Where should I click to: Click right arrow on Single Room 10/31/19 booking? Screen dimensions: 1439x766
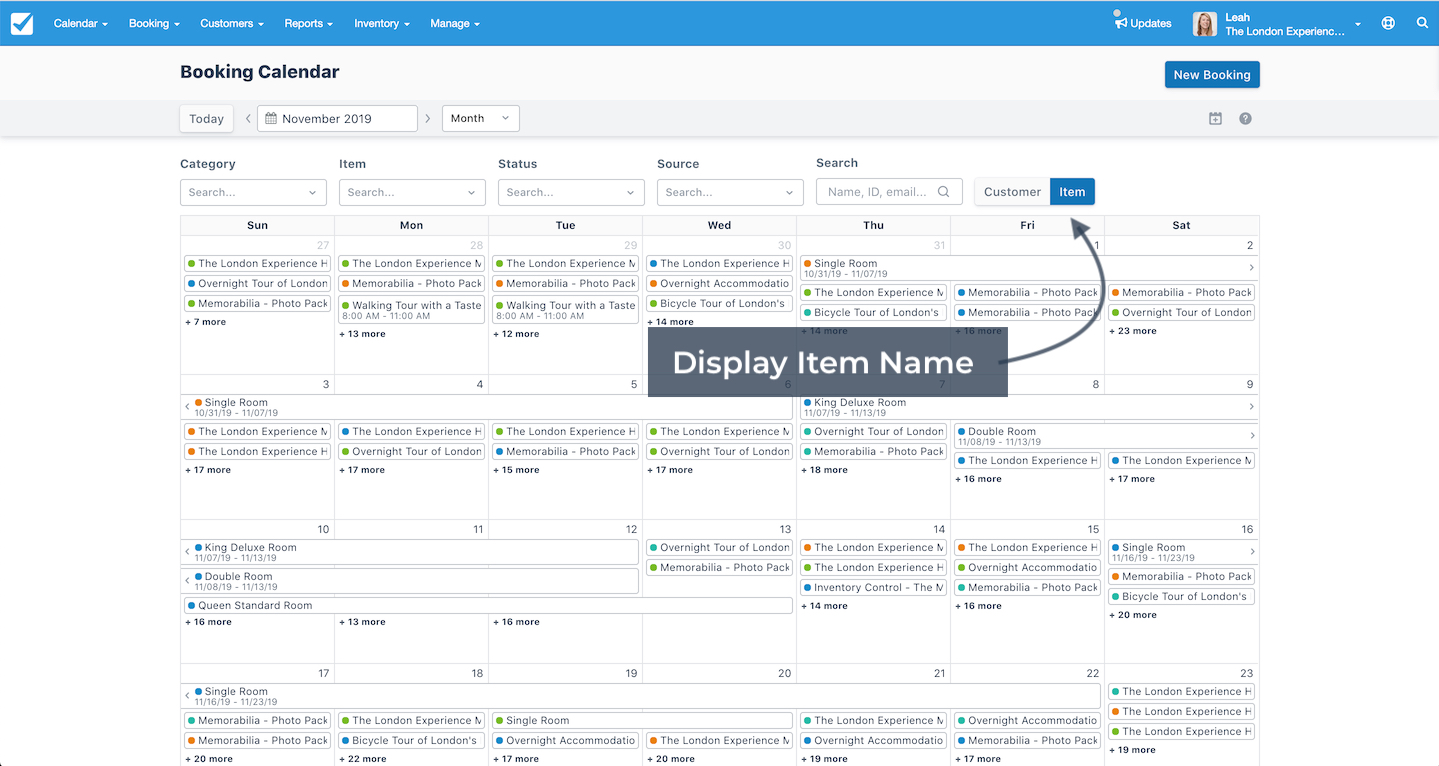[x=1251, y=268]
